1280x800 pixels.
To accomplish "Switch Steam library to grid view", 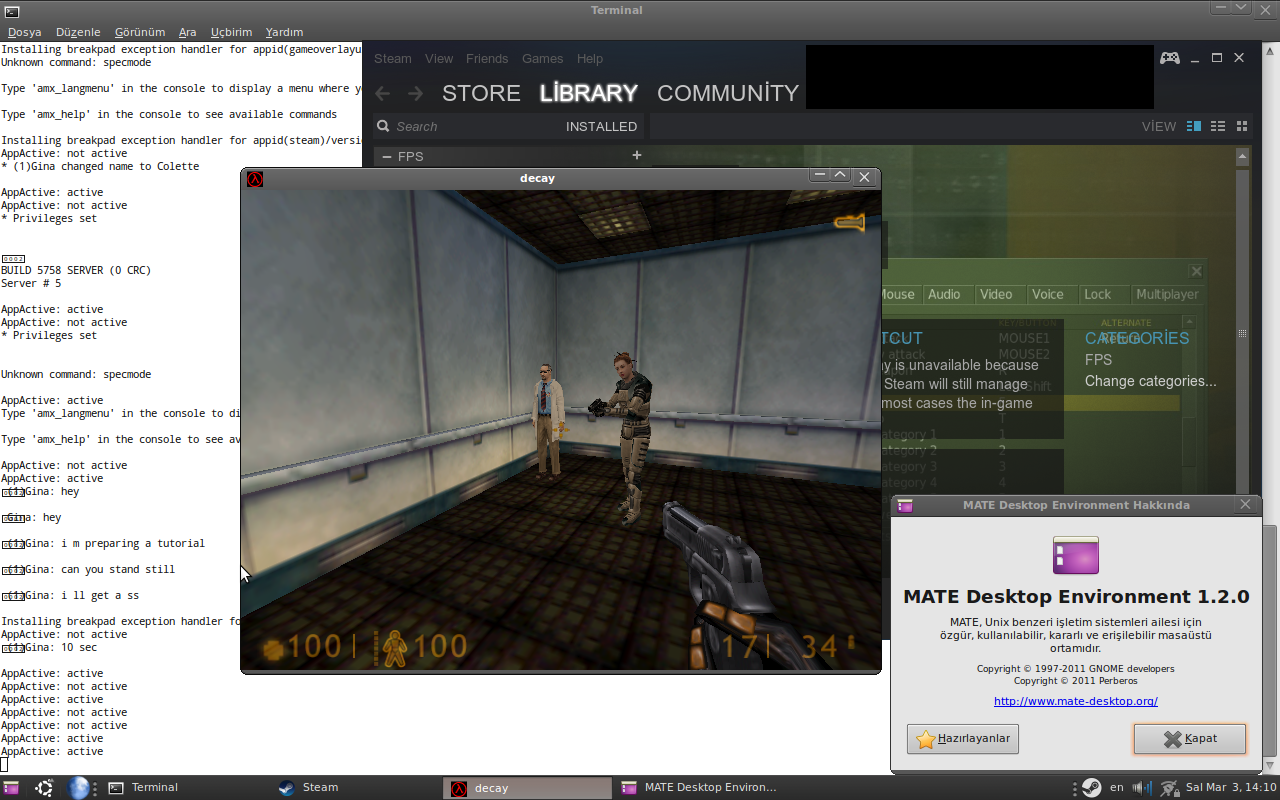I will [x=1242, y=127].
